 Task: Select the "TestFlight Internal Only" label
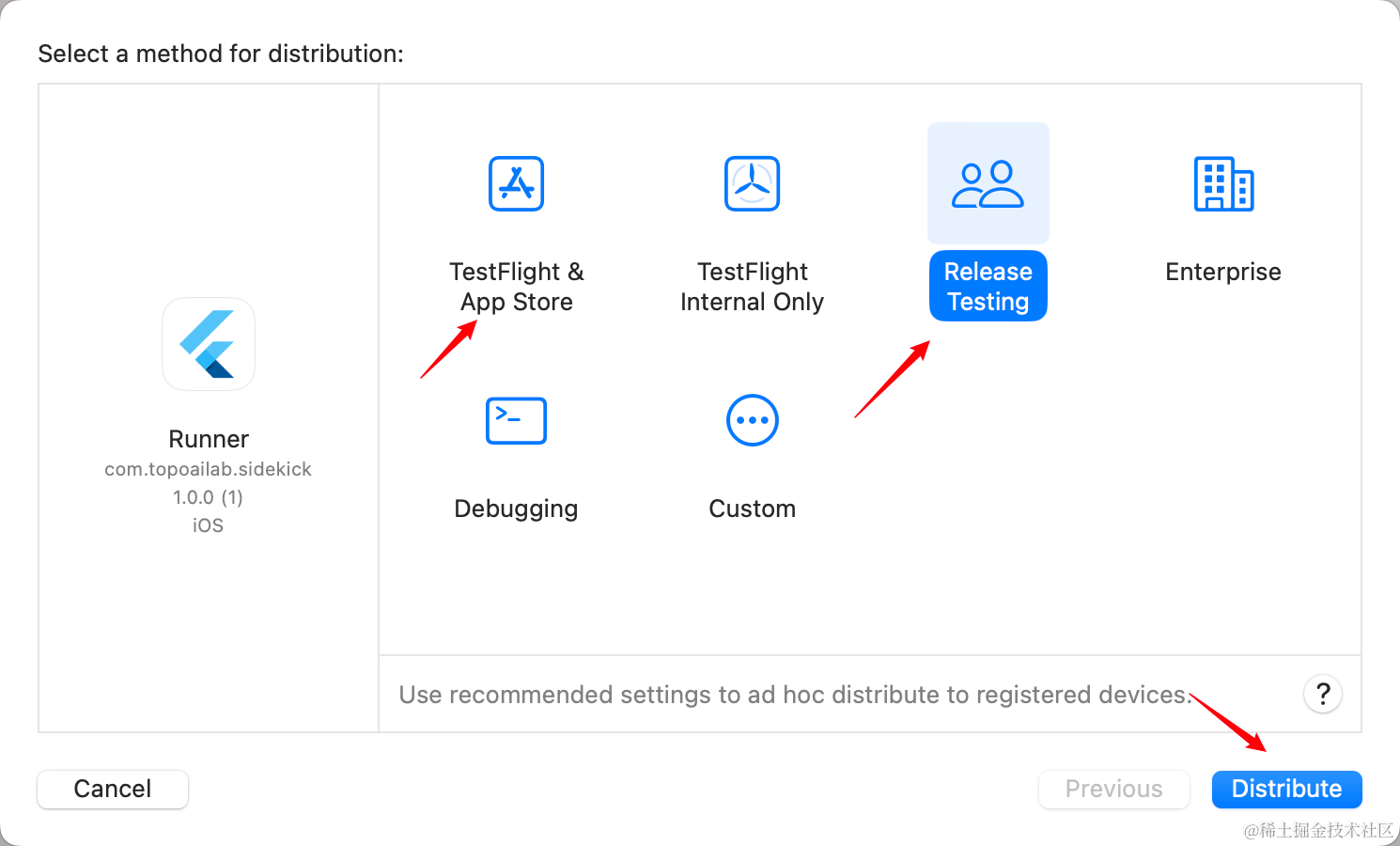pyautogui.click(x=752, y=287)
